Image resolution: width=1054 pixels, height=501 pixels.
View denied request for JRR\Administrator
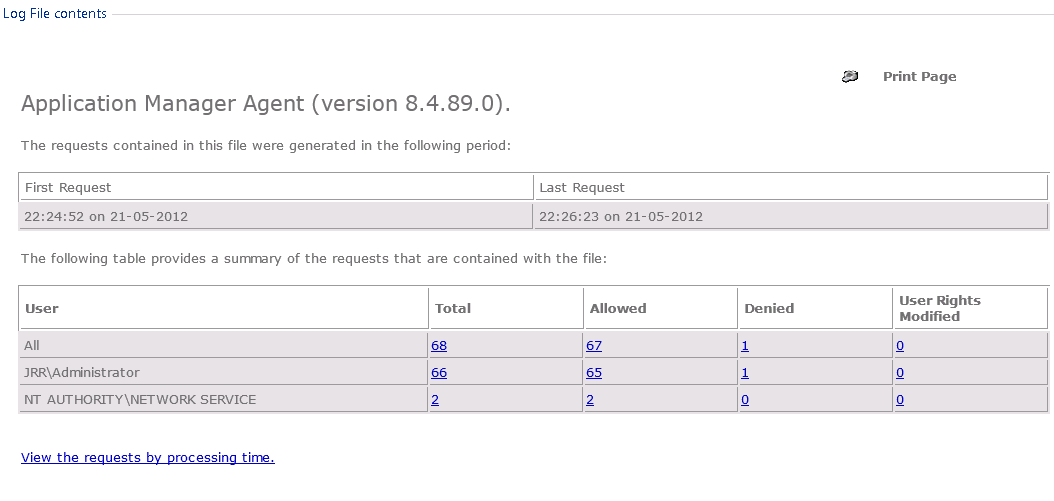click(745, 373)
